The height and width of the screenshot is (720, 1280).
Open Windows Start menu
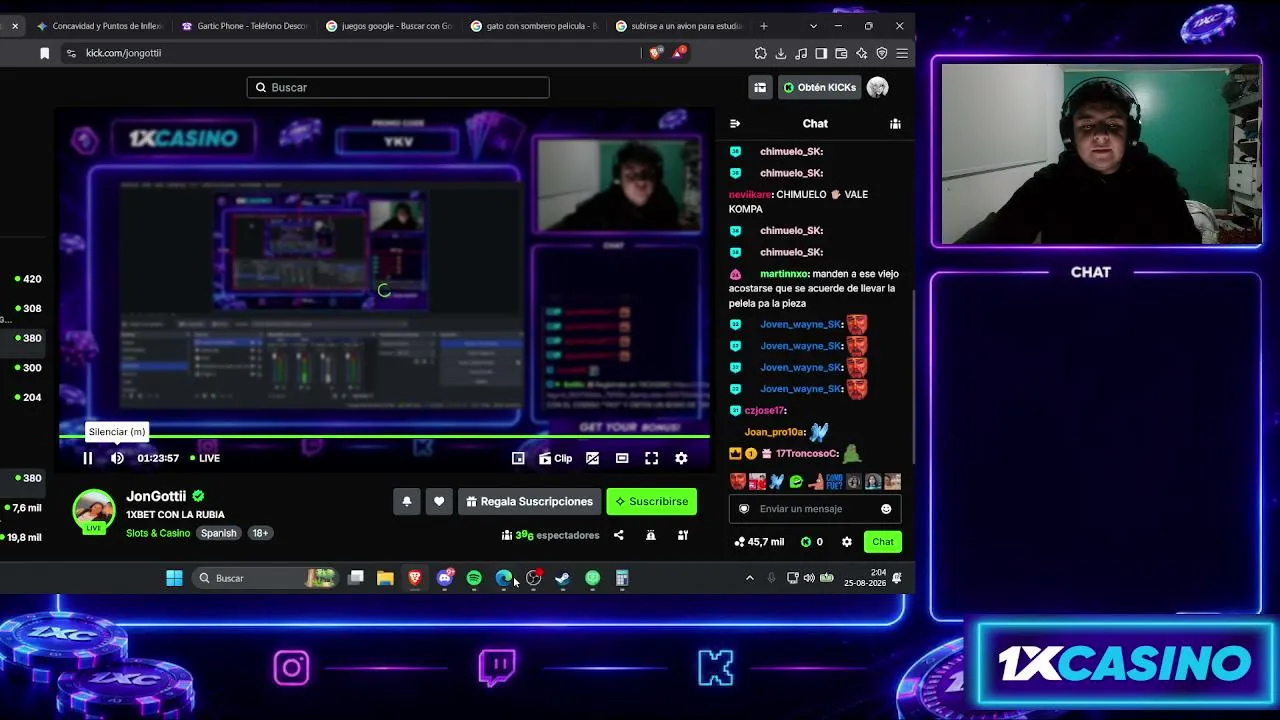tap(174, 578)
